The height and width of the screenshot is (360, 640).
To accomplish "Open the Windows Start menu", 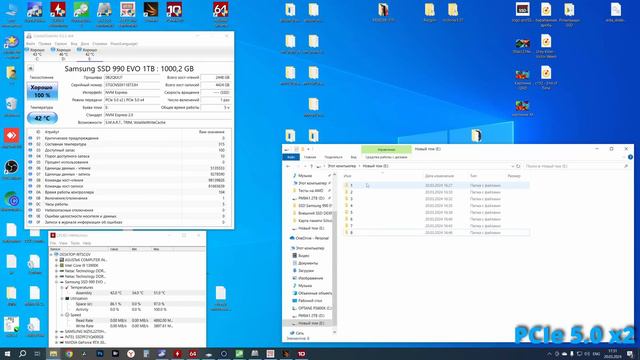I will coord(7,353).
